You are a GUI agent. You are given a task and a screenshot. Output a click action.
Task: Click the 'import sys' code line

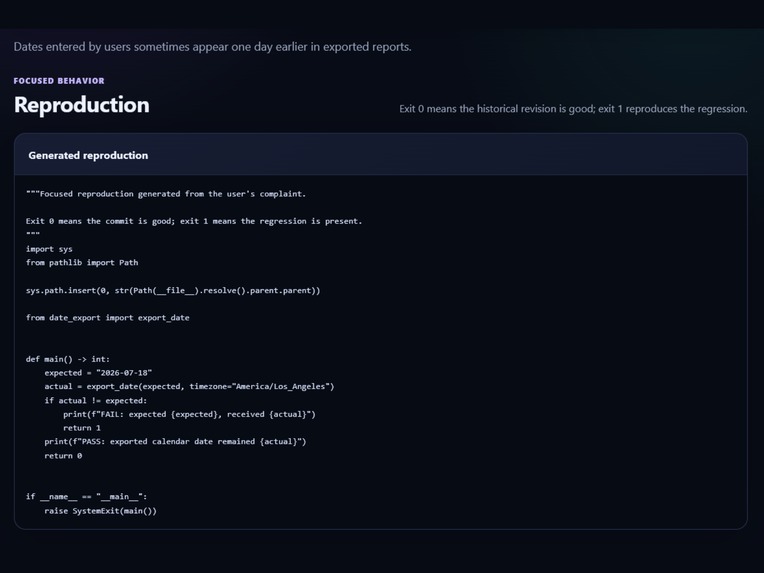[x=49, y=249]
